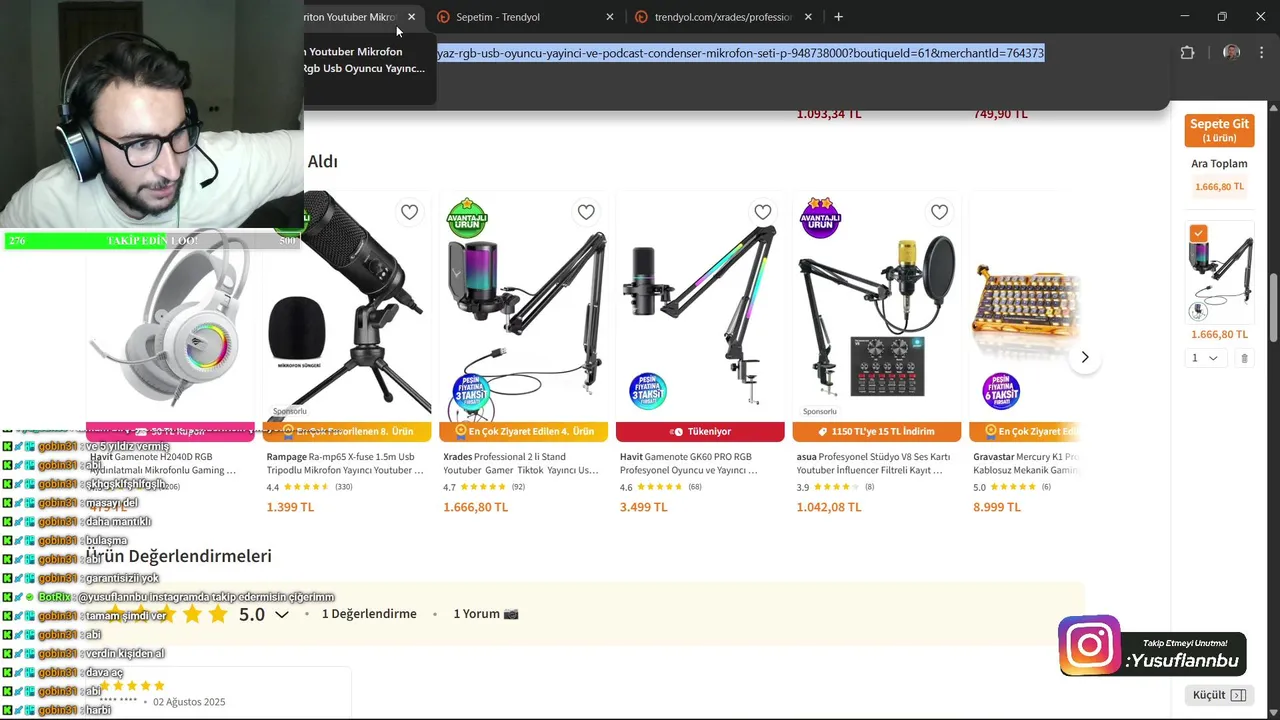Open the 1 Değerlendirme link
1280x720 pixels.
point(369,614)
